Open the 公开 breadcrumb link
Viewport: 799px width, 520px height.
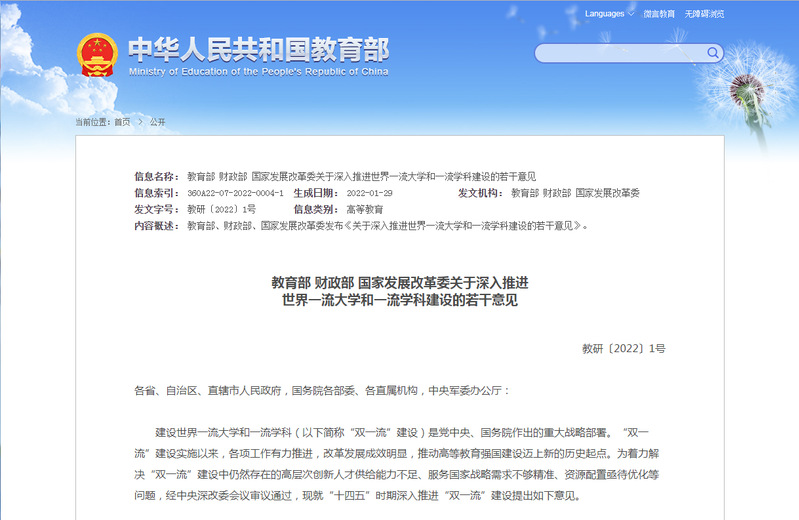(158, 122)
